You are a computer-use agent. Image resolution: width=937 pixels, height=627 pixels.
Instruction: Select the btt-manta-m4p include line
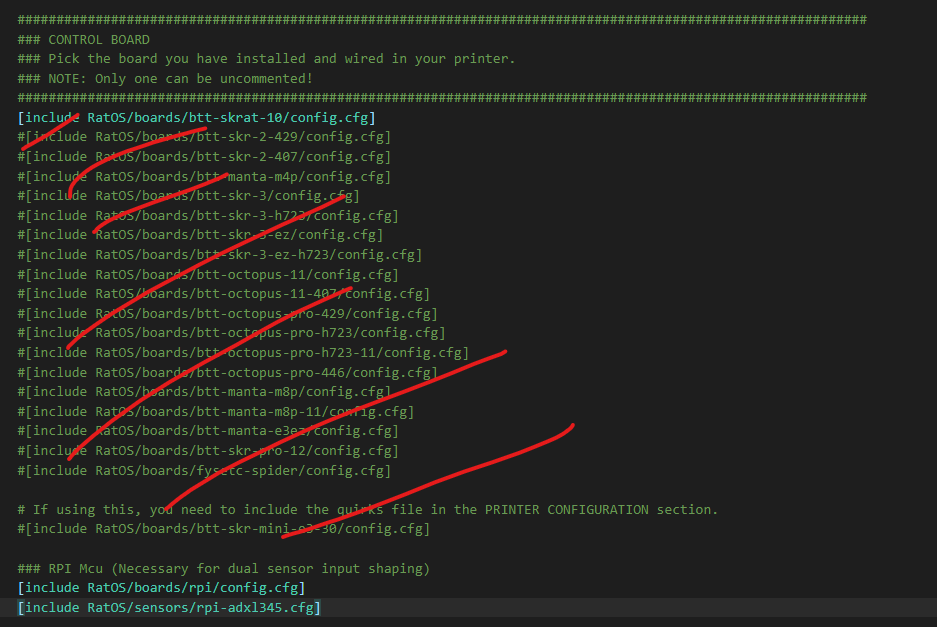pos(204,176)
